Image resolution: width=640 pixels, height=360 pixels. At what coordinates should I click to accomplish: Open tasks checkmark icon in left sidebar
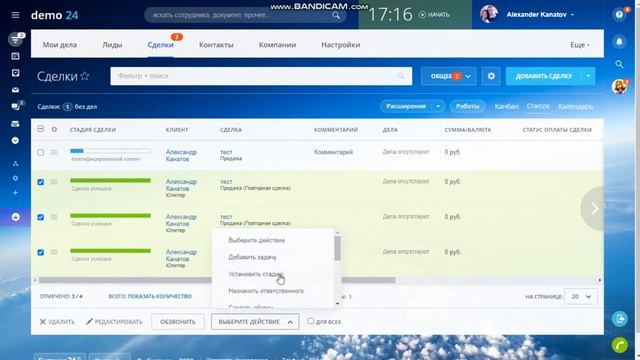point(16,73)
